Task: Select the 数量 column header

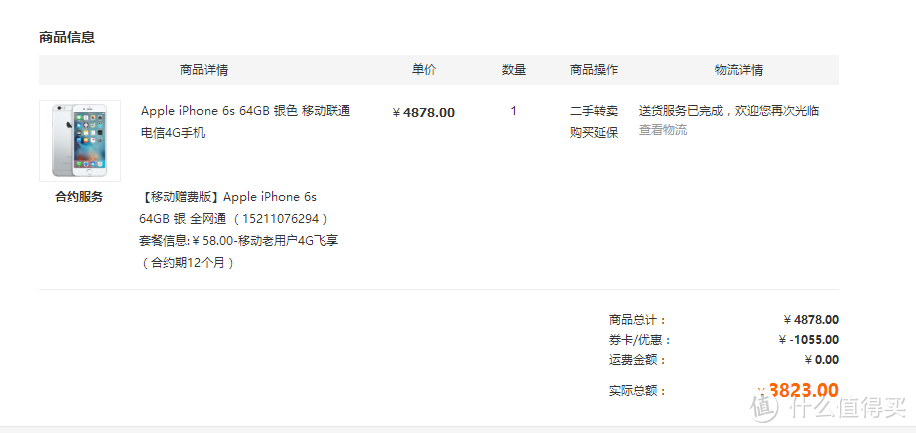Action: [514, 70]
